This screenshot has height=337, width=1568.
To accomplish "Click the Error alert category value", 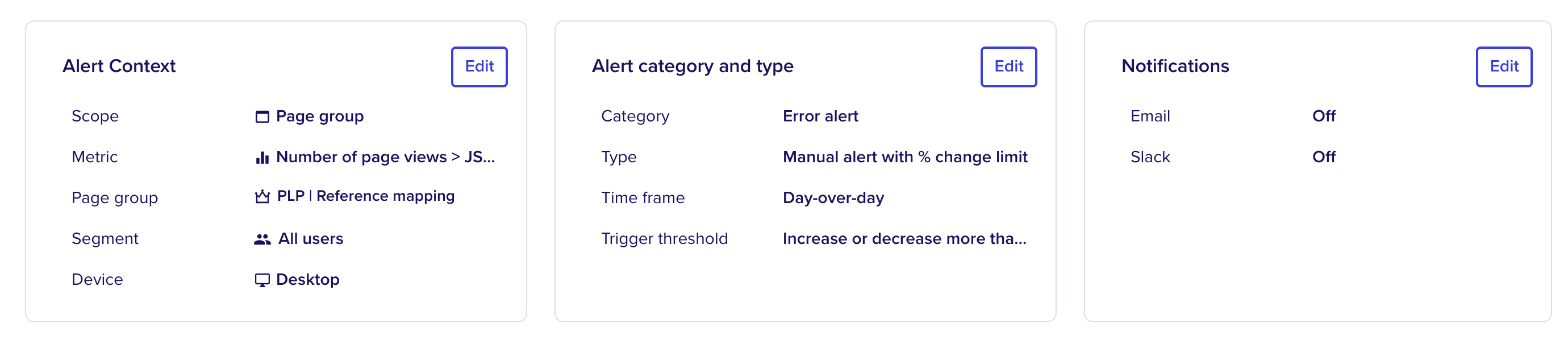I will (820, 116).
